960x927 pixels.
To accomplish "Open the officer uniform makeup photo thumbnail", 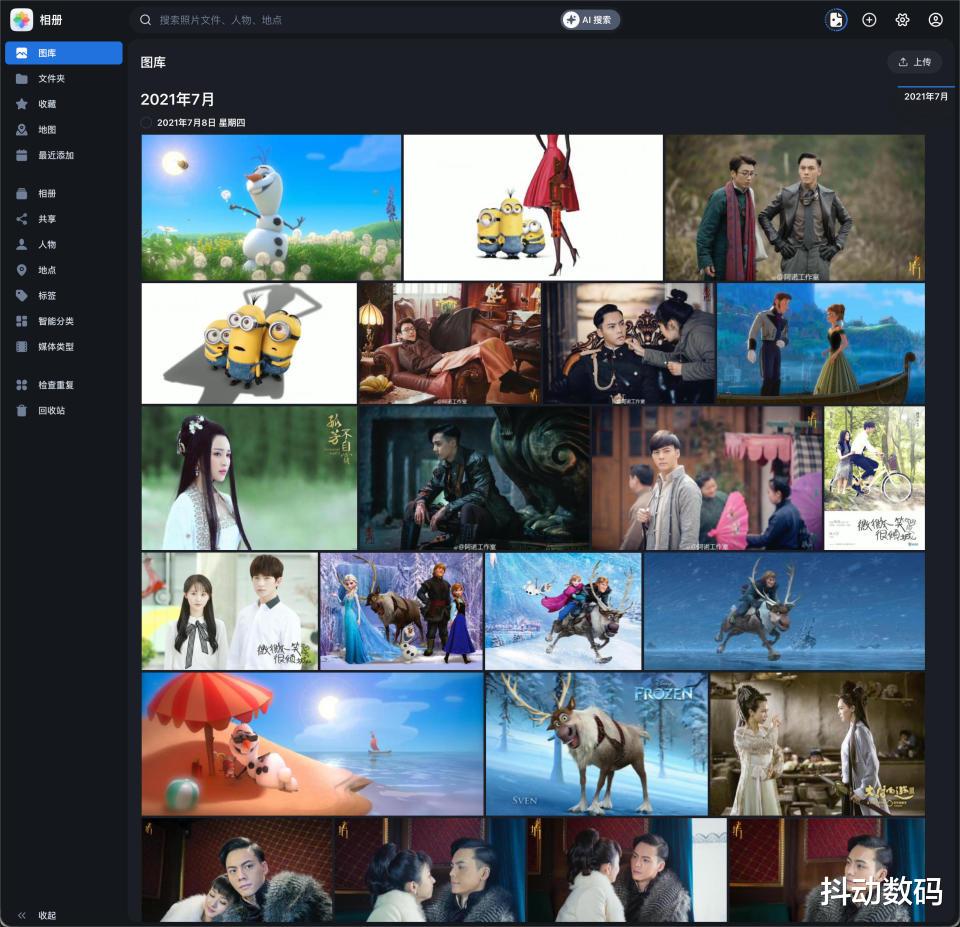I will [x=629, y=343].
